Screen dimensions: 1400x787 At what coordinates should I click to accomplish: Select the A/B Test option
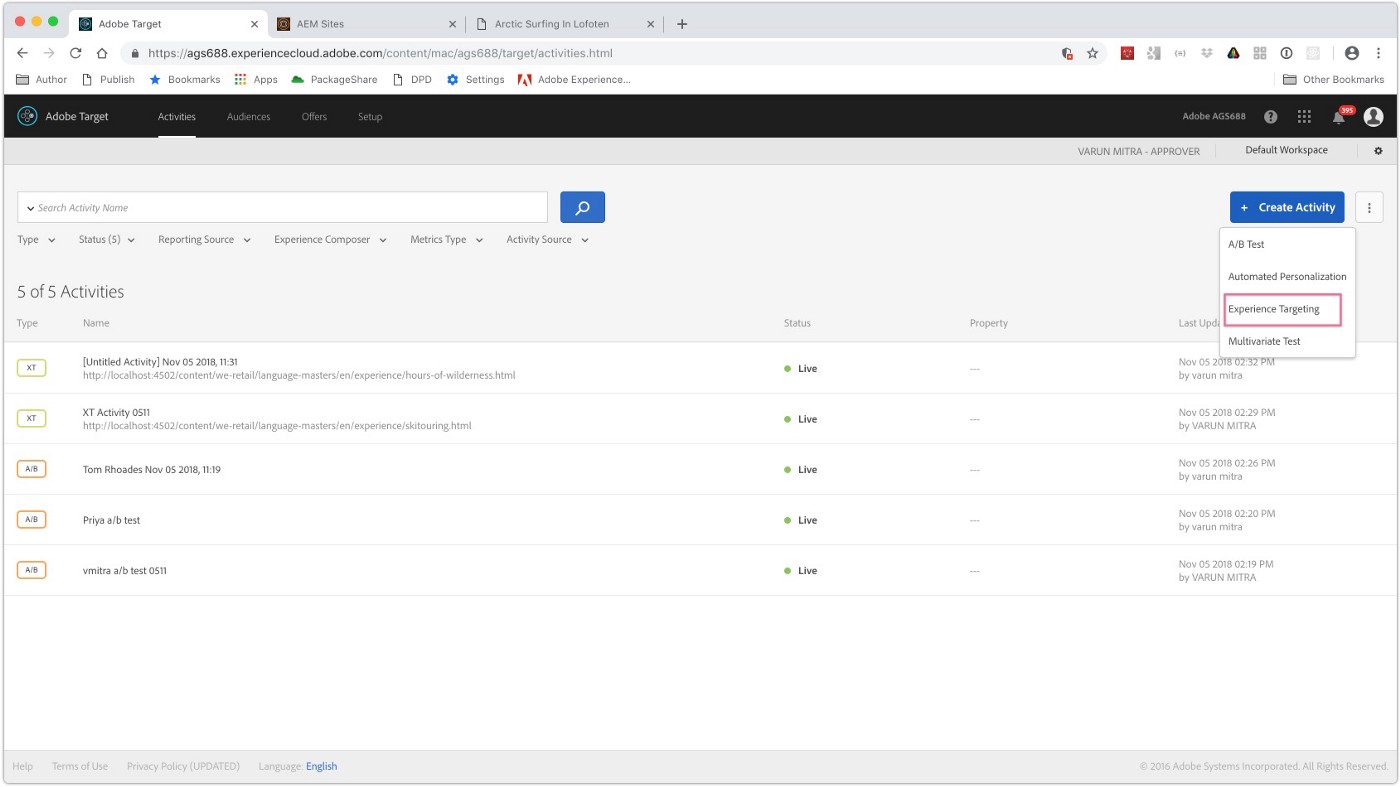[x=1246, y=243]
